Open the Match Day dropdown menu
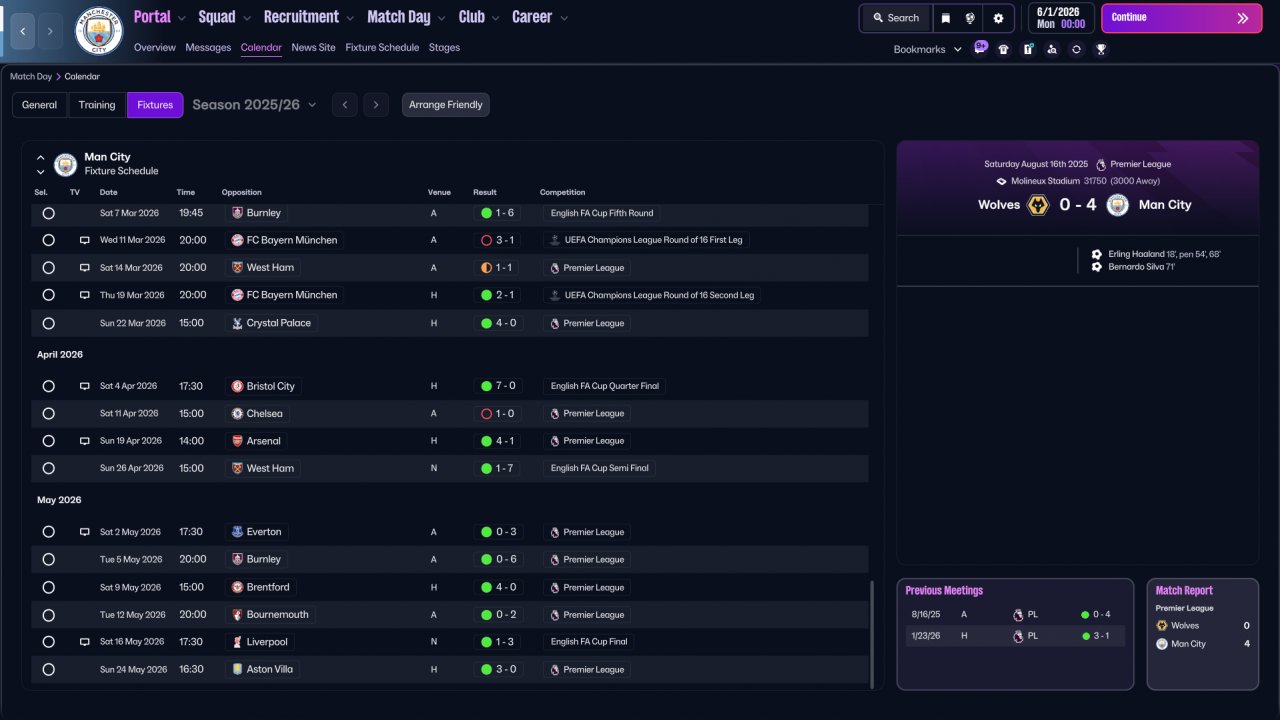 point(406,17)
